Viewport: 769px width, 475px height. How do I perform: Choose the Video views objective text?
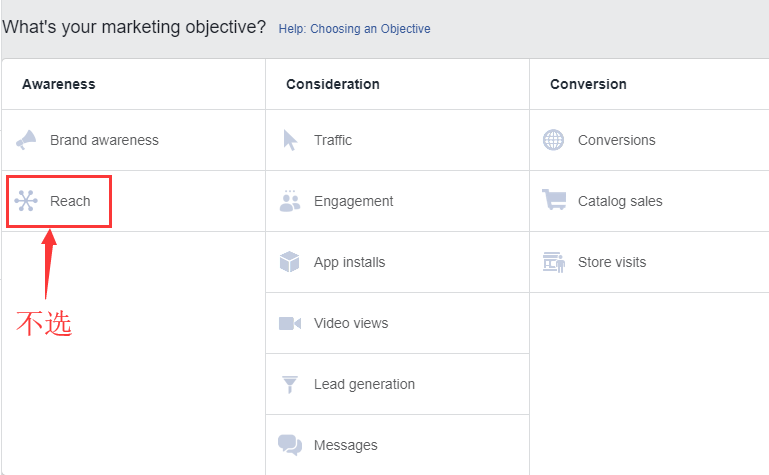coord(351,323)
